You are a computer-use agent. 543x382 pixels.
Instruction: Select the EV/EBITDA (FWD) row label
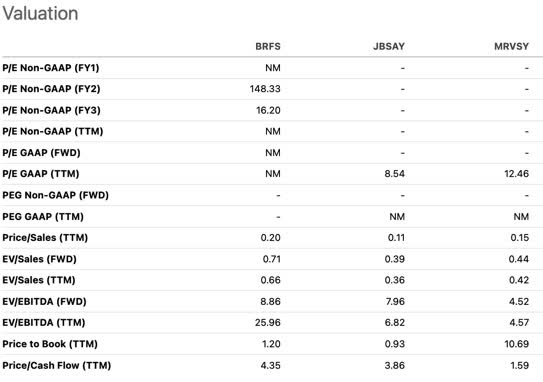(44, 302)
